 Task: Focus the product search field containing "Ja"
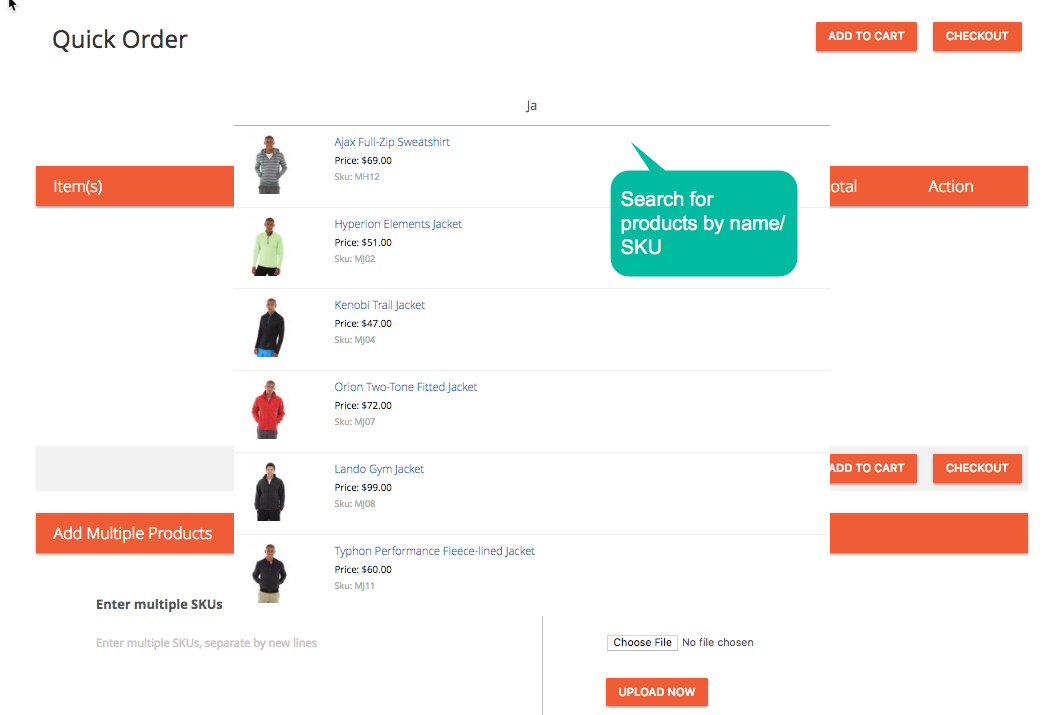click(531, 106)
